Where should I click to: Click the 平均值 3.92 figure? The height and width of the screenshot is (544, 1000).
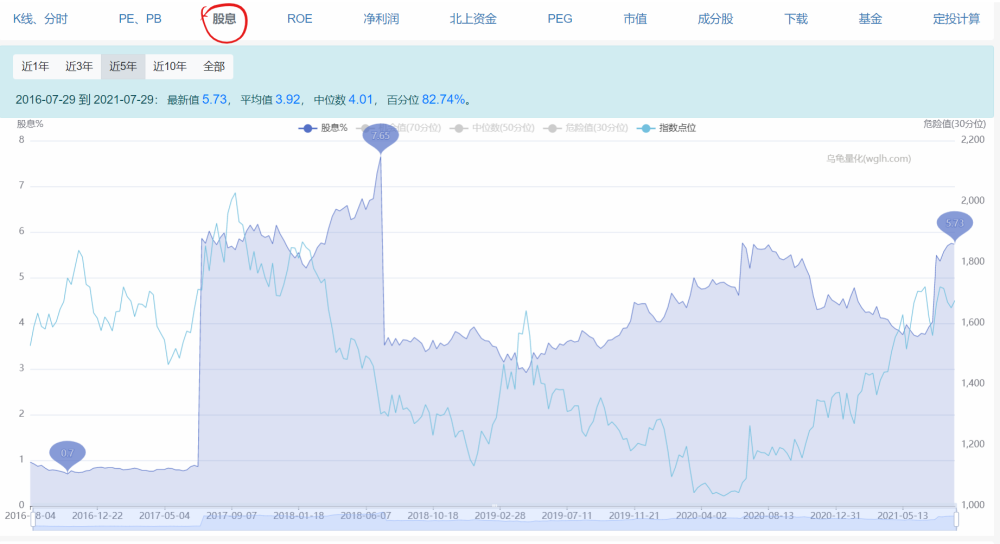[x=270, y=99]
